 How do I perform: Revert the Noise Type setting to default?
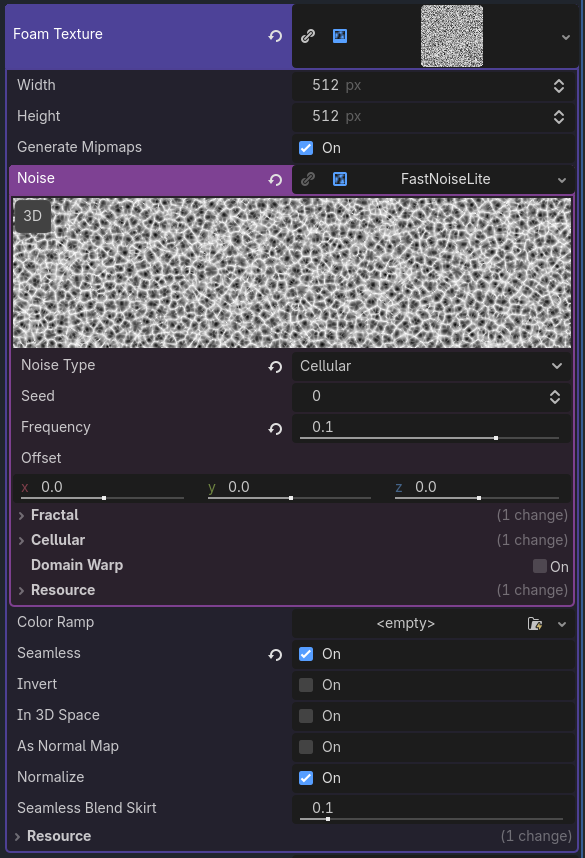[x=274, y=366]
